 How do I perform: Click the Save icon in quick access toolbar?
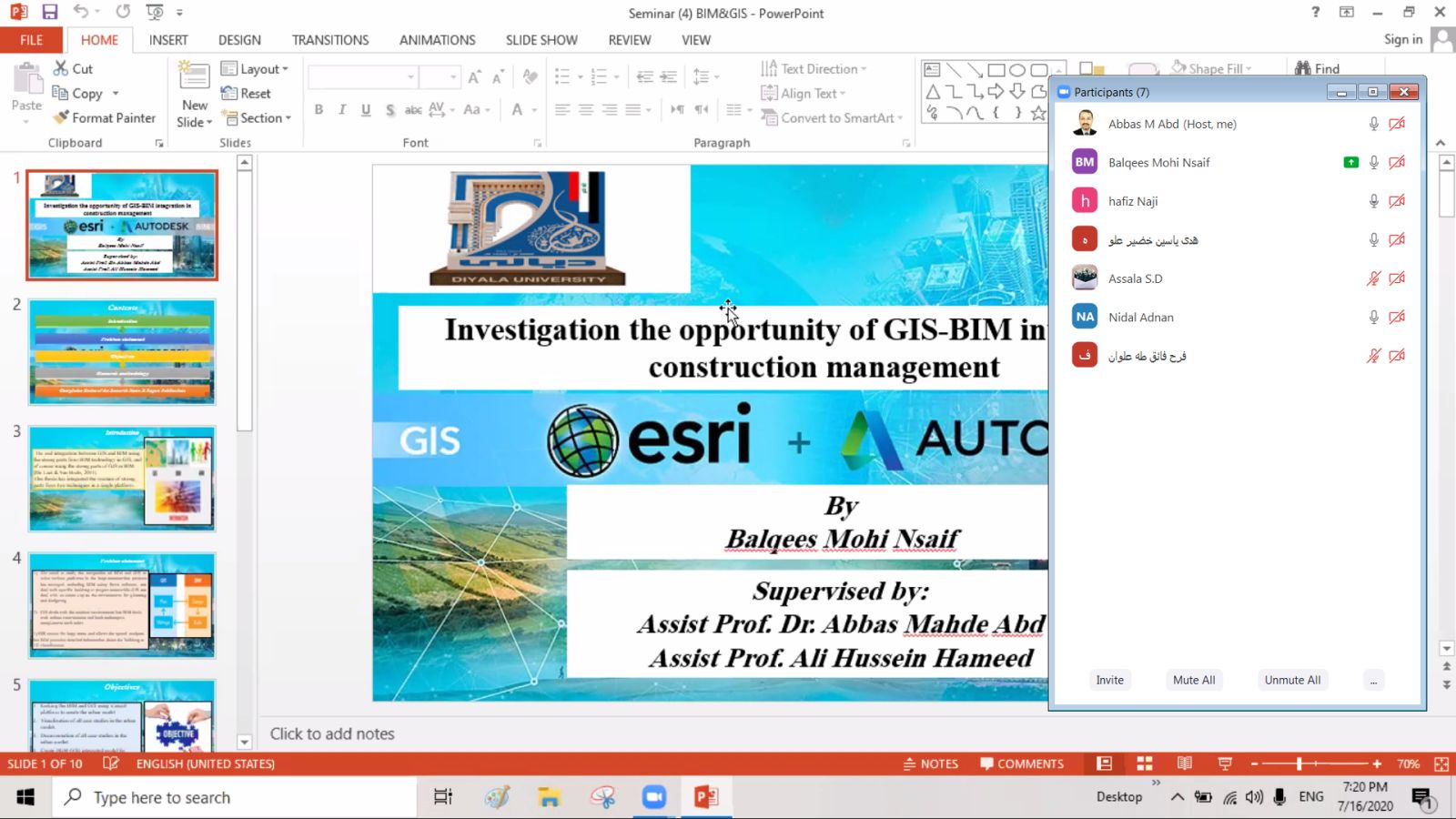point(49,12)
